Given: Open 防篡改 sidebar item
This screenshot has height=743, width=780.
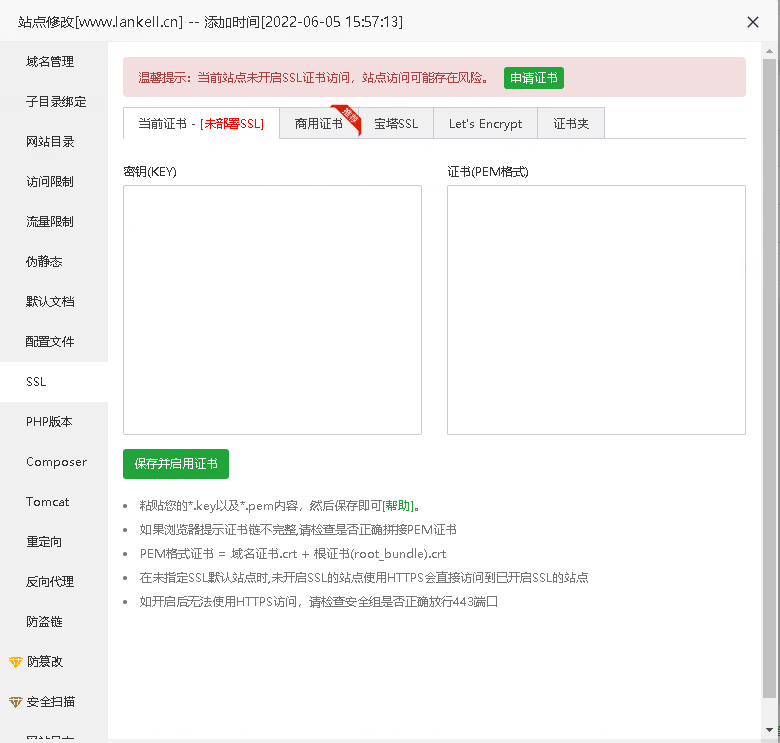Looking at the screenshot, I should (x=45, y=662).
